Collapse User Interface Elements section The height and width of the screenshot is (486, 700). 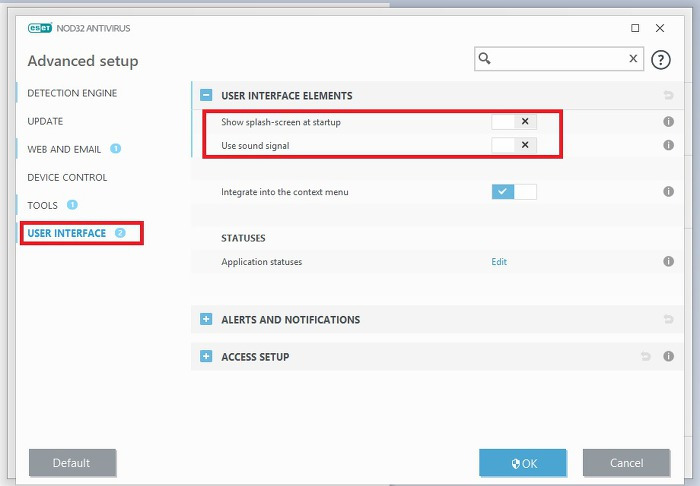click(206, 95)
